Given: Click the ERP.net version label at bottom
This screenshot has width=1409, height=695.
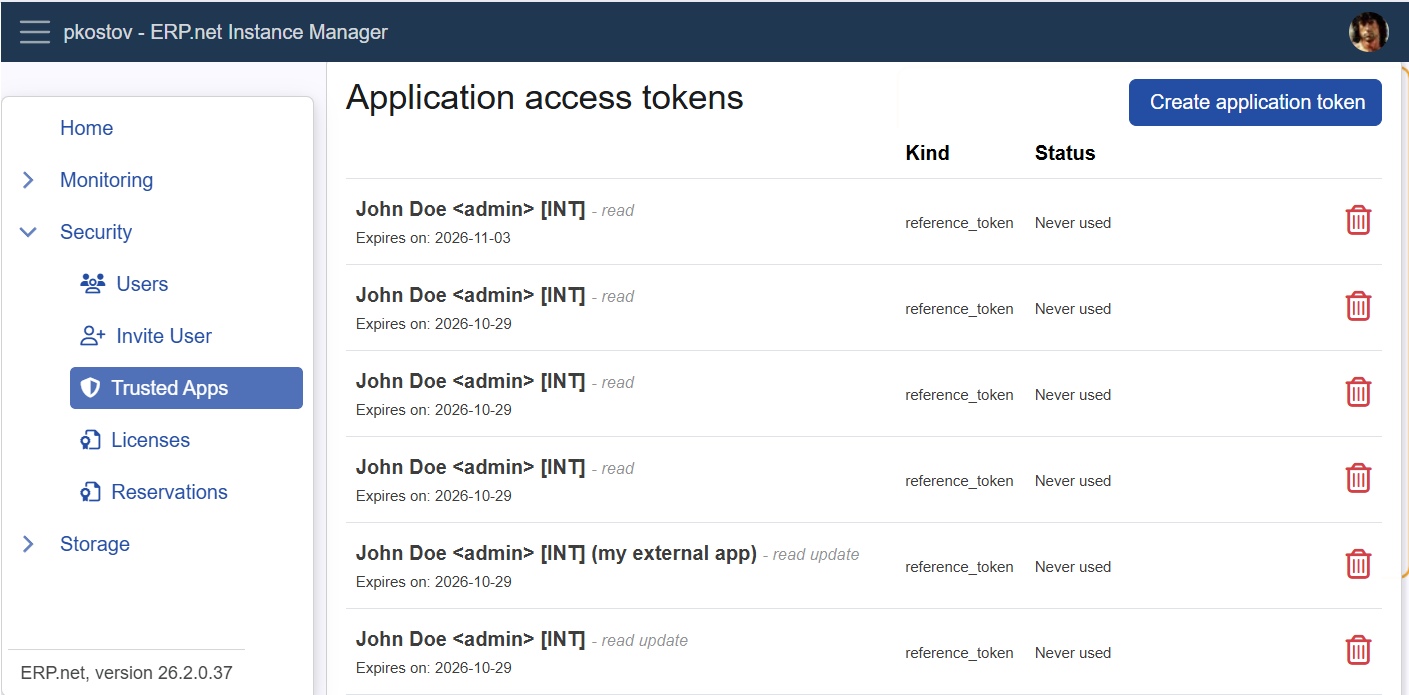Looking at the screenshot, I should [126, 672].
